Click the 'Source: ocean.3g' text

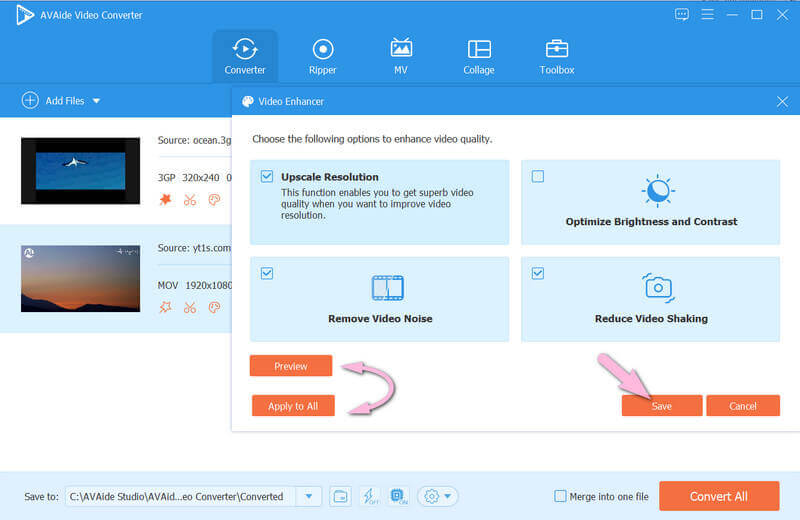(194, 140)
